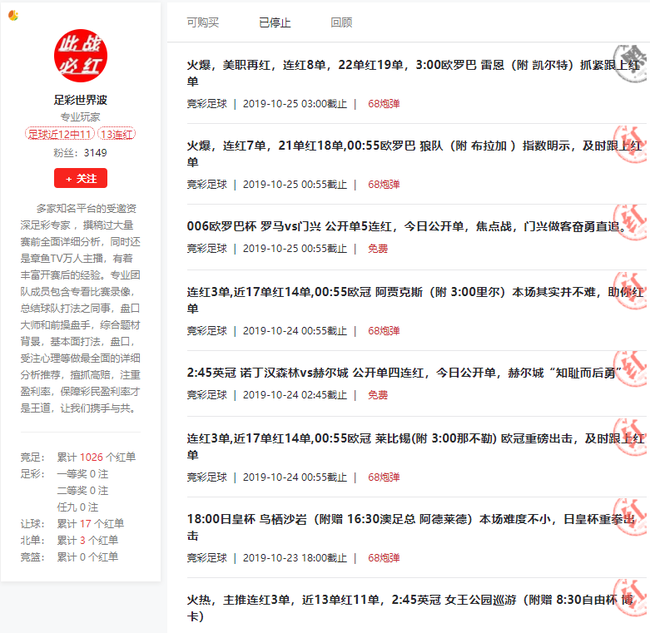Click the 竞彩足球 label on the 雷恩 entry
The image size is (650, 633).
pyautogui.click(x=207, y=104)
